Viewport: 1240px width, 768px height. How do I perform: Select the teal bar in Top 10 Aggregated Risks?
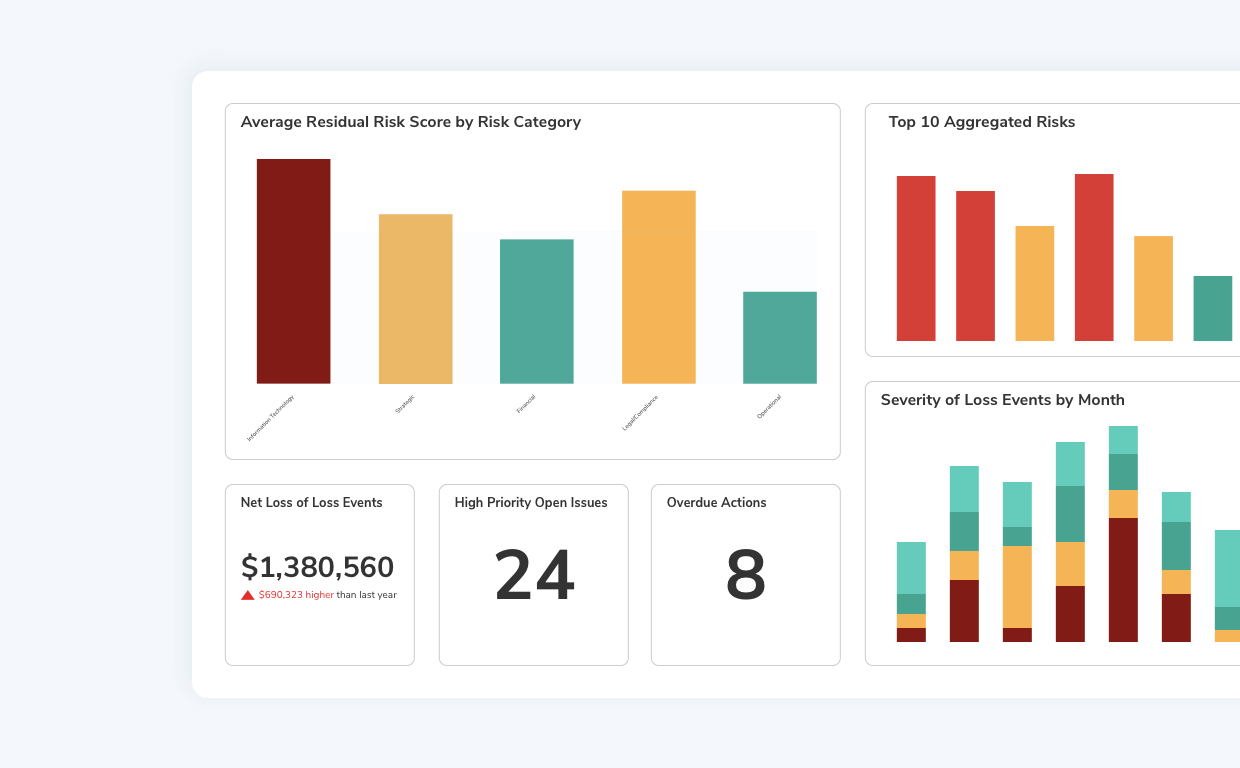pos(1211,310)
